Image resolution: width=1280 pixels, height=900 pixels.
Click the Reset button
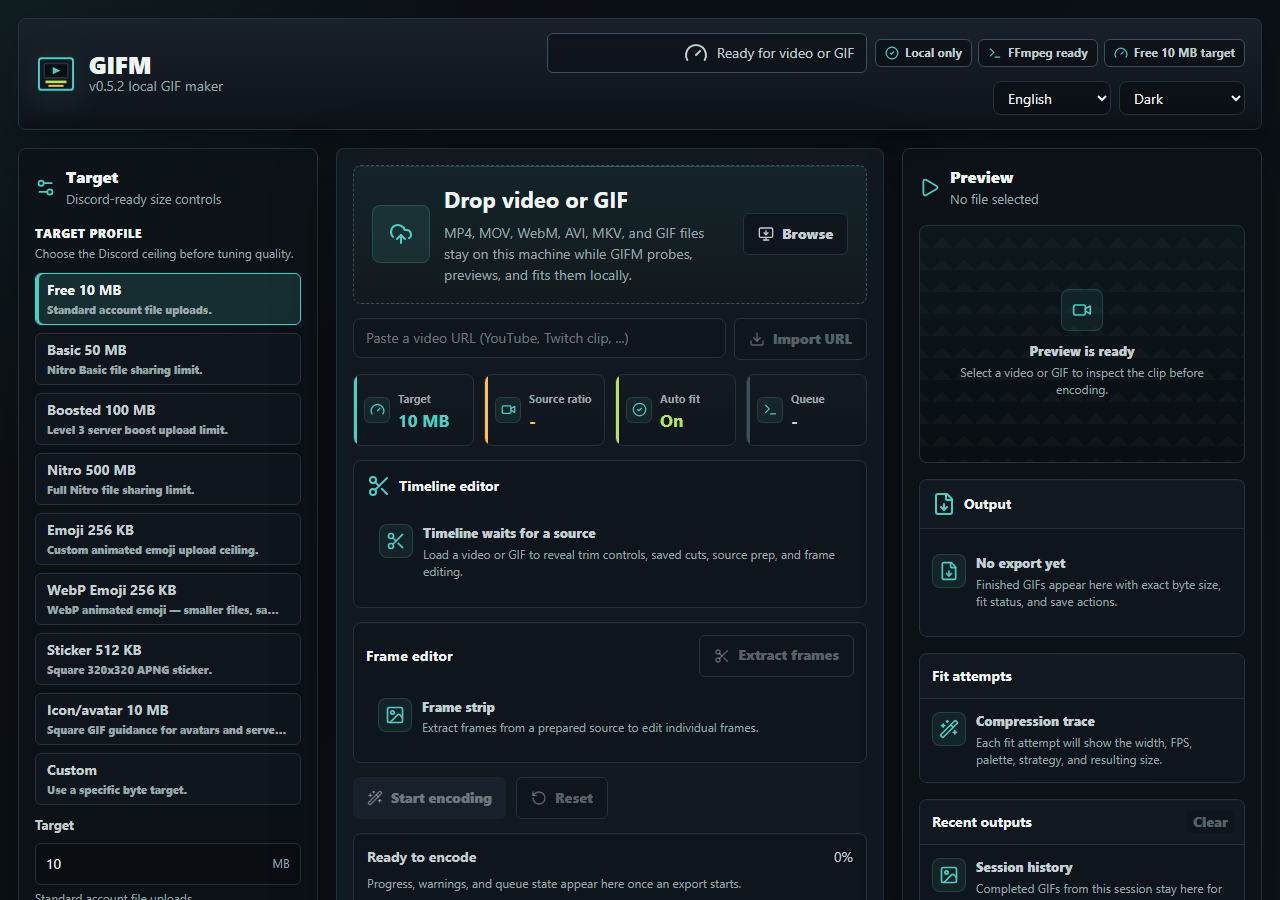click(562, 798)
